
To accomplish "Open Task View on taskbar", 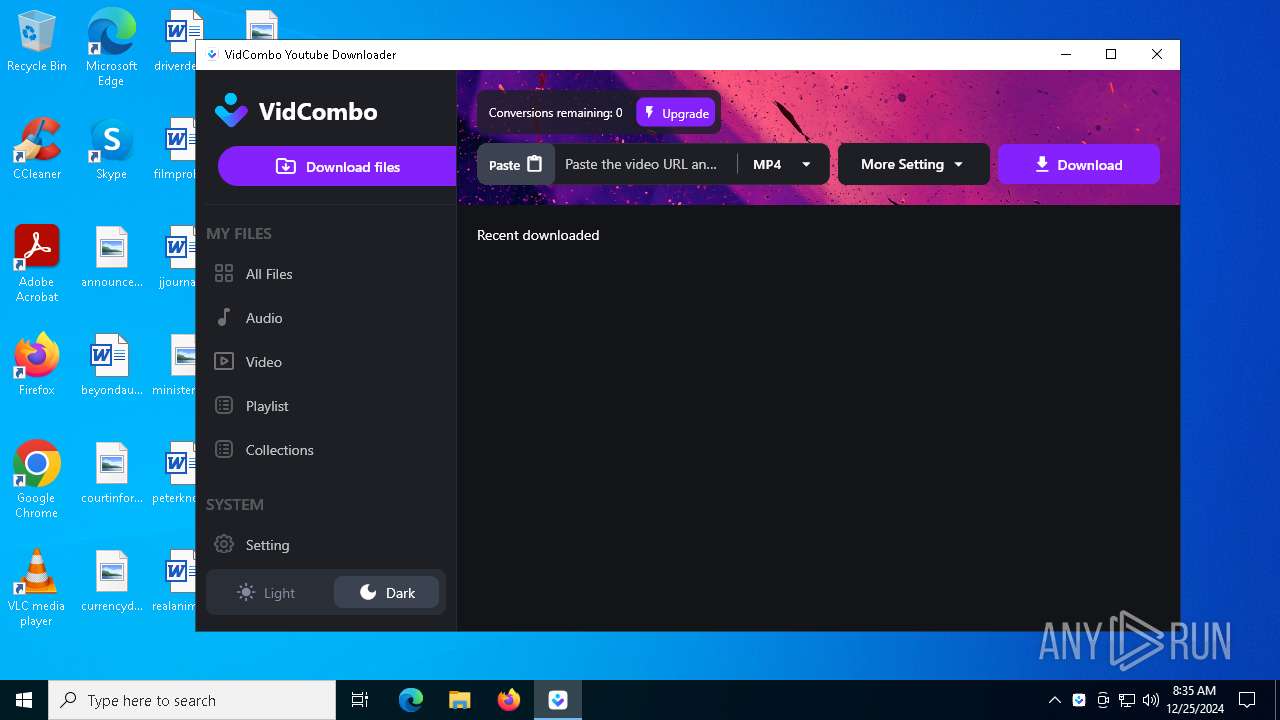I will (x=360, y=700).
